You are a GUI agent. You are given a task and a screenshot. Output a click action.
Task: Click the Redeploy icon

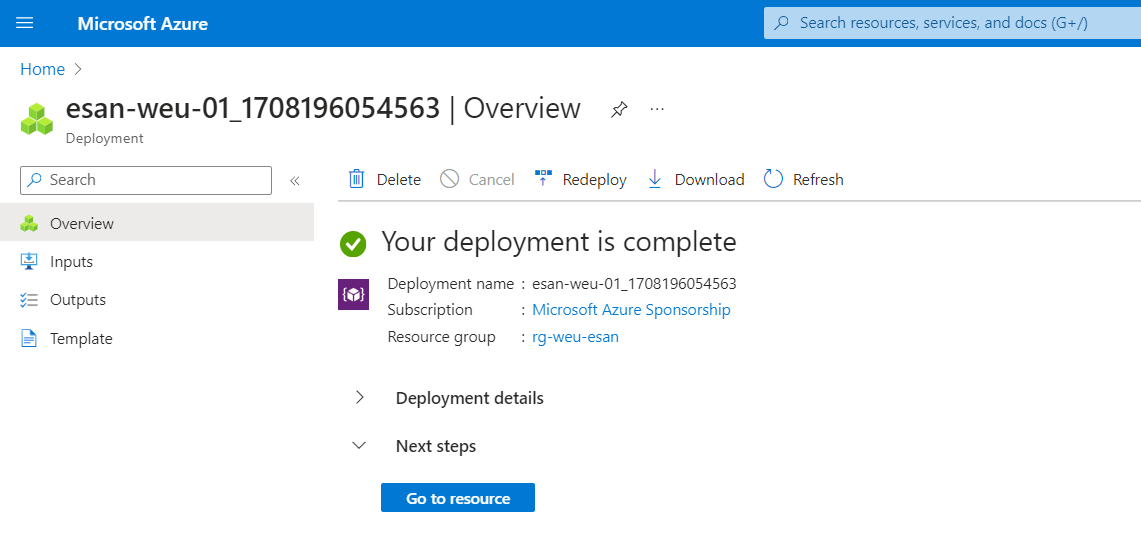coord(544,179)
